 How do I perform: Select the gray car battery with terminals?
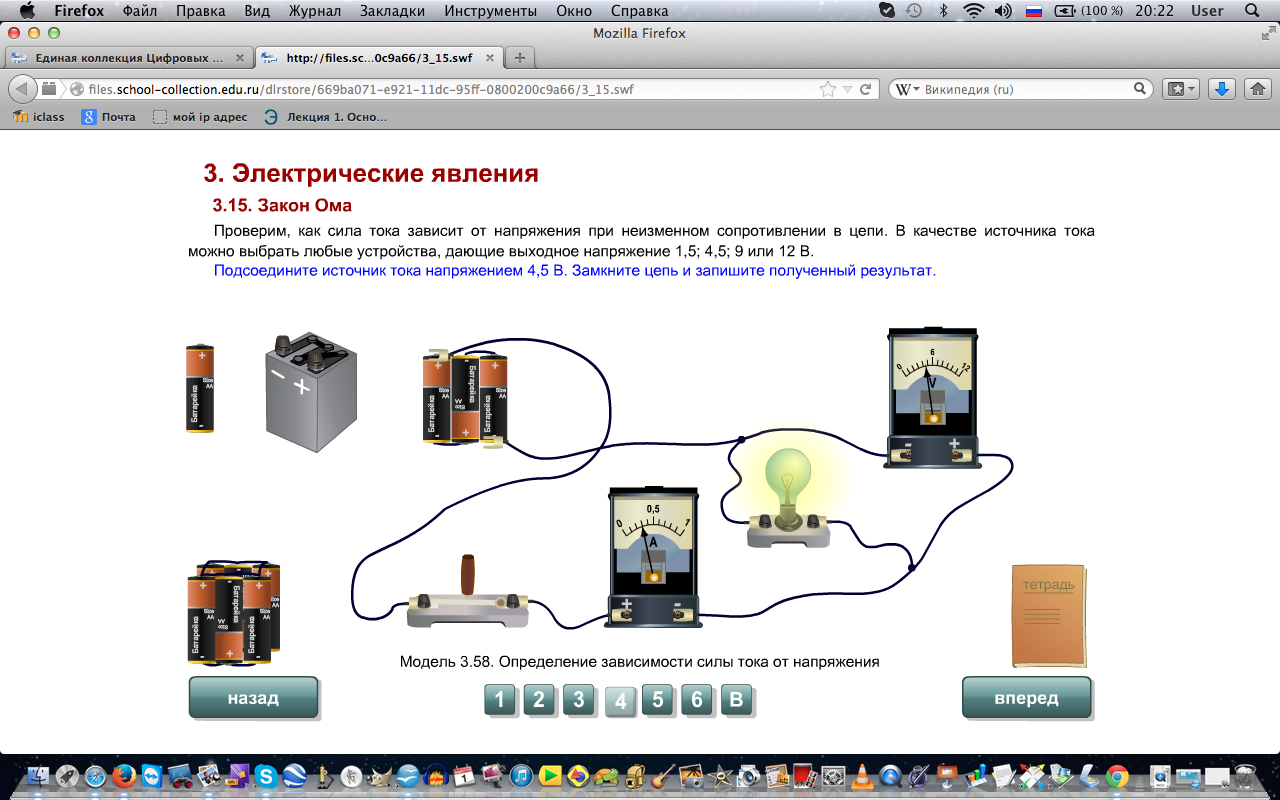[x=311, y=392]
